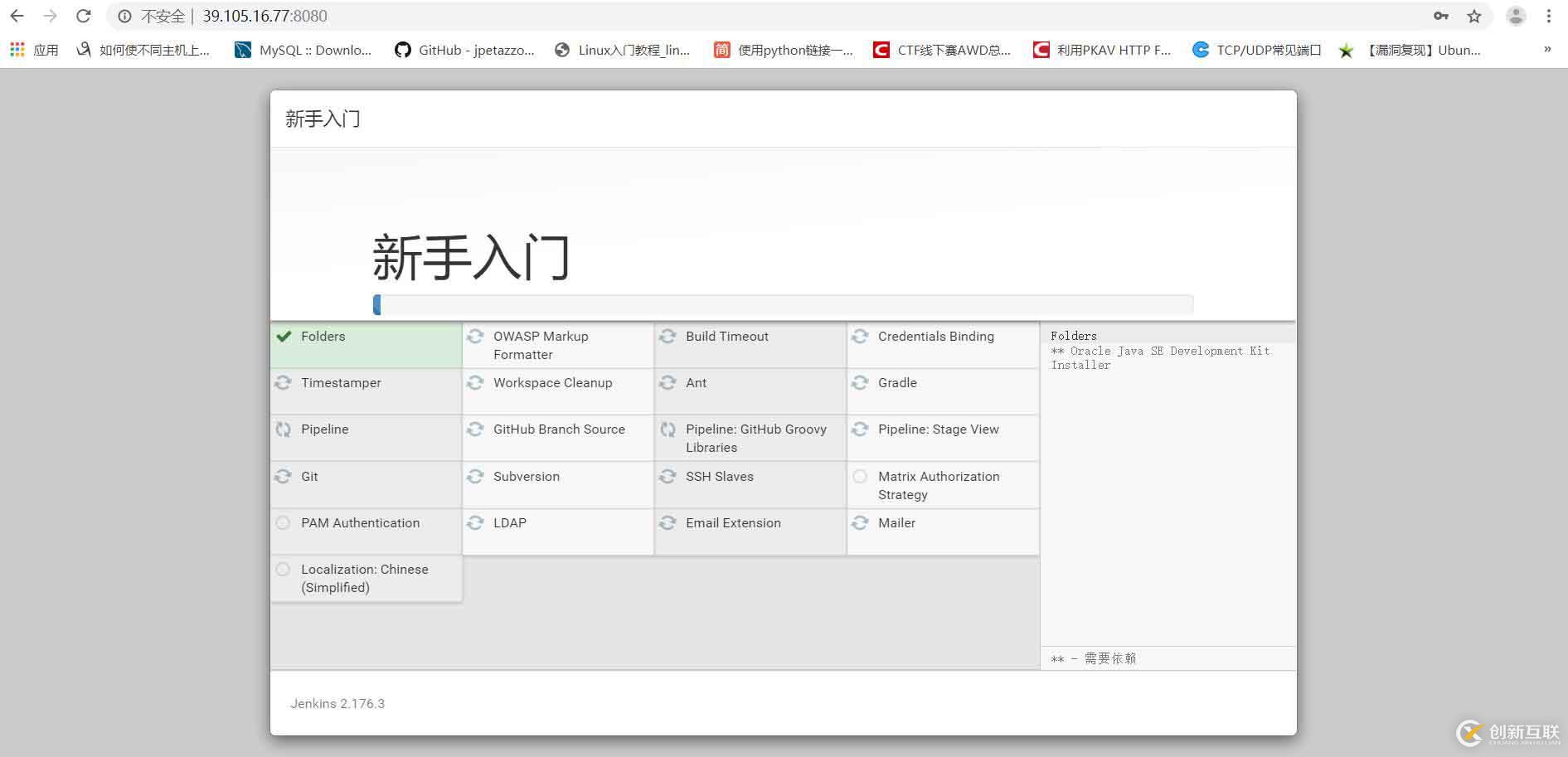This screenshot has width=1568, height=757.
Task: Click the sync icon beside Ant
Action: pyautogui.click(x=667, y=382)
